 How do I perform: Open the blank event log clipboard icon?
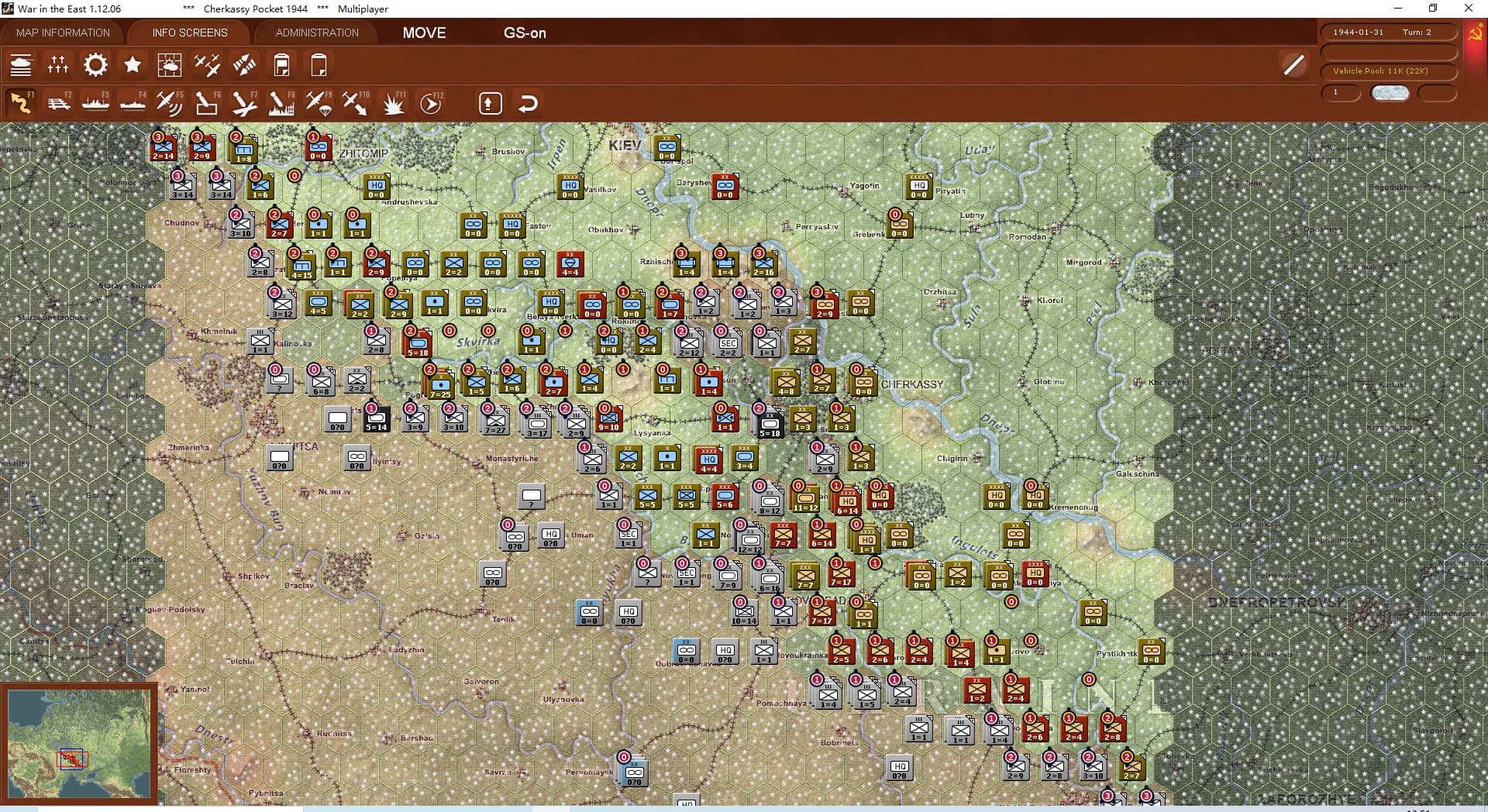point(319,65)
